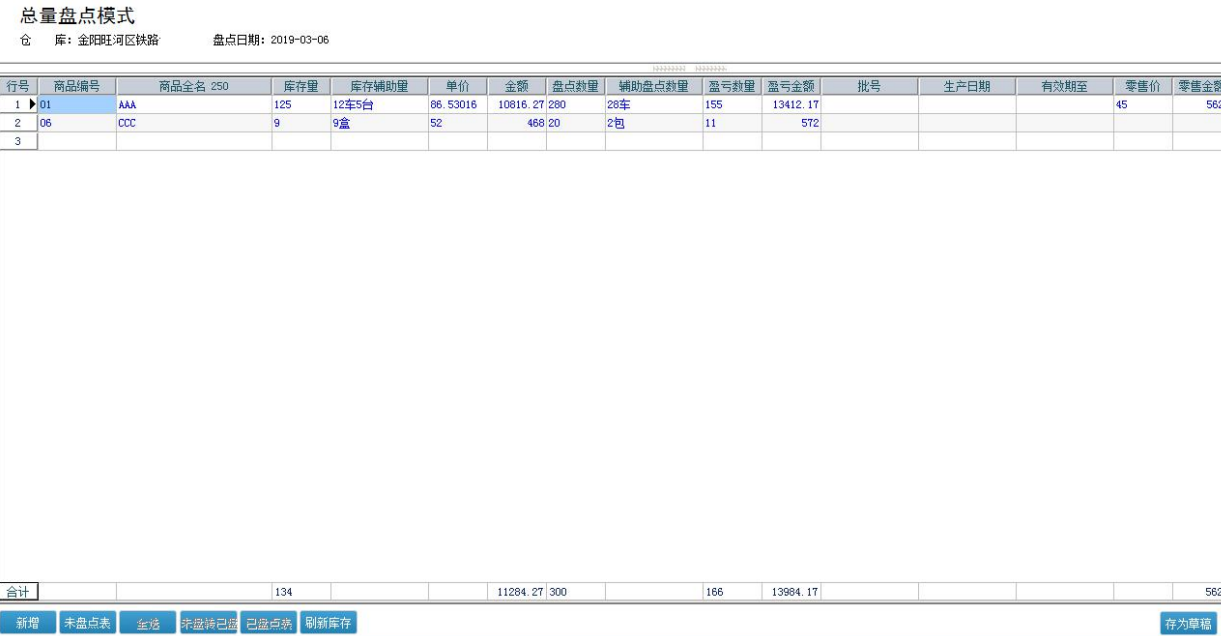Refresh stock with 刷新库存 button
Viewport: 1221px width, 636px height.
coord(328,623)
